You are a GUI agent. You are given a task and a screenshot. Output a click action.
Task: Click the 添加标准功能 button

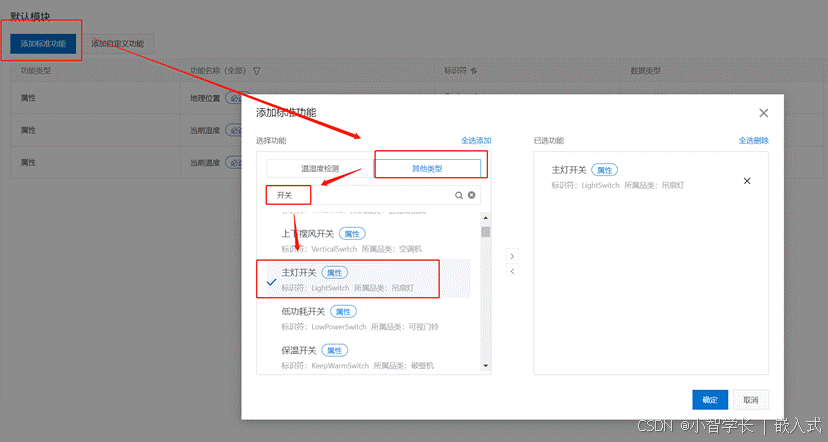pos(43,44)
